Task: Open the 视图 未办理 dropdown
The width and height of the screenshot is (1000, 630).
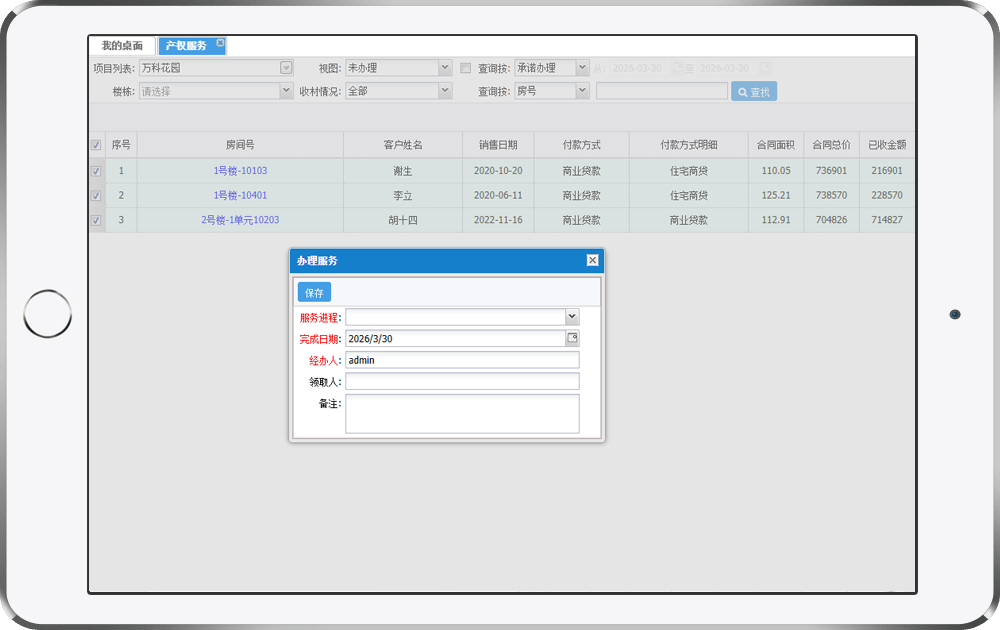Action: 445,68
